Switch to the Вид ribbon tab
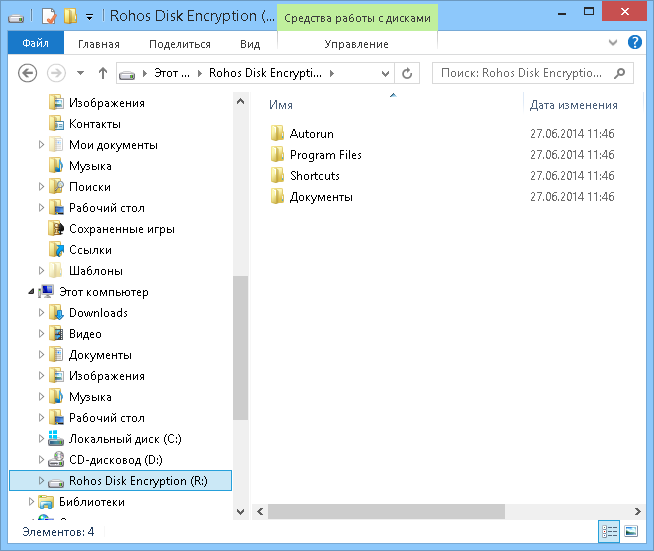Screen dimensions: 654x551 (x=250, y=44)
